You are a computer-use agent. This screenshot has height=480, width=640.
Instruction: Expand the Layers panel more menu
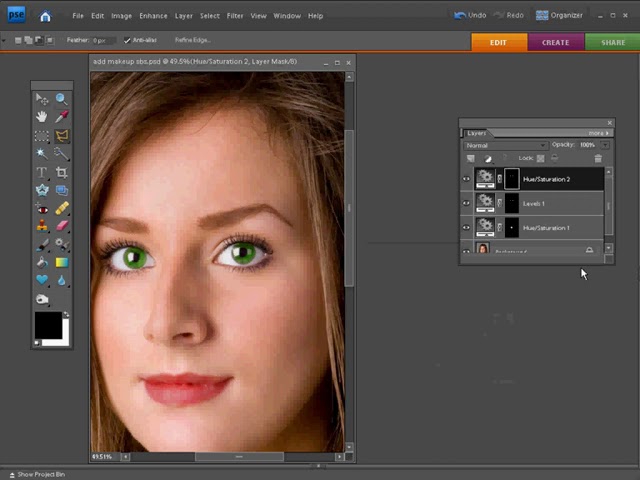(x=598, y=133)
